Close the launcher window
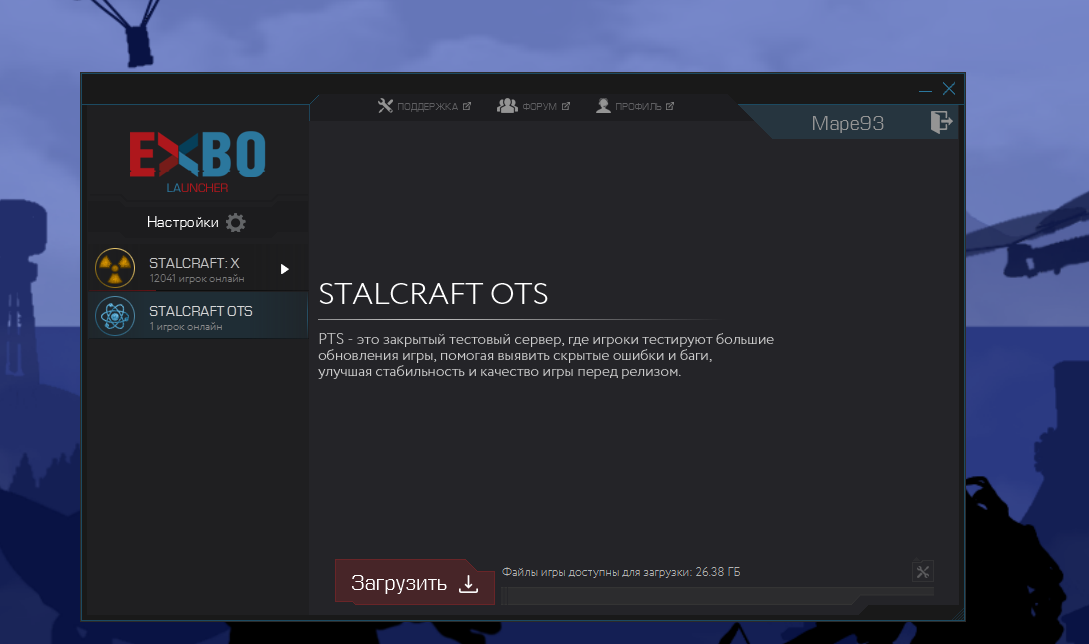This screenshot has height=644, width=1089. point(949,89)
